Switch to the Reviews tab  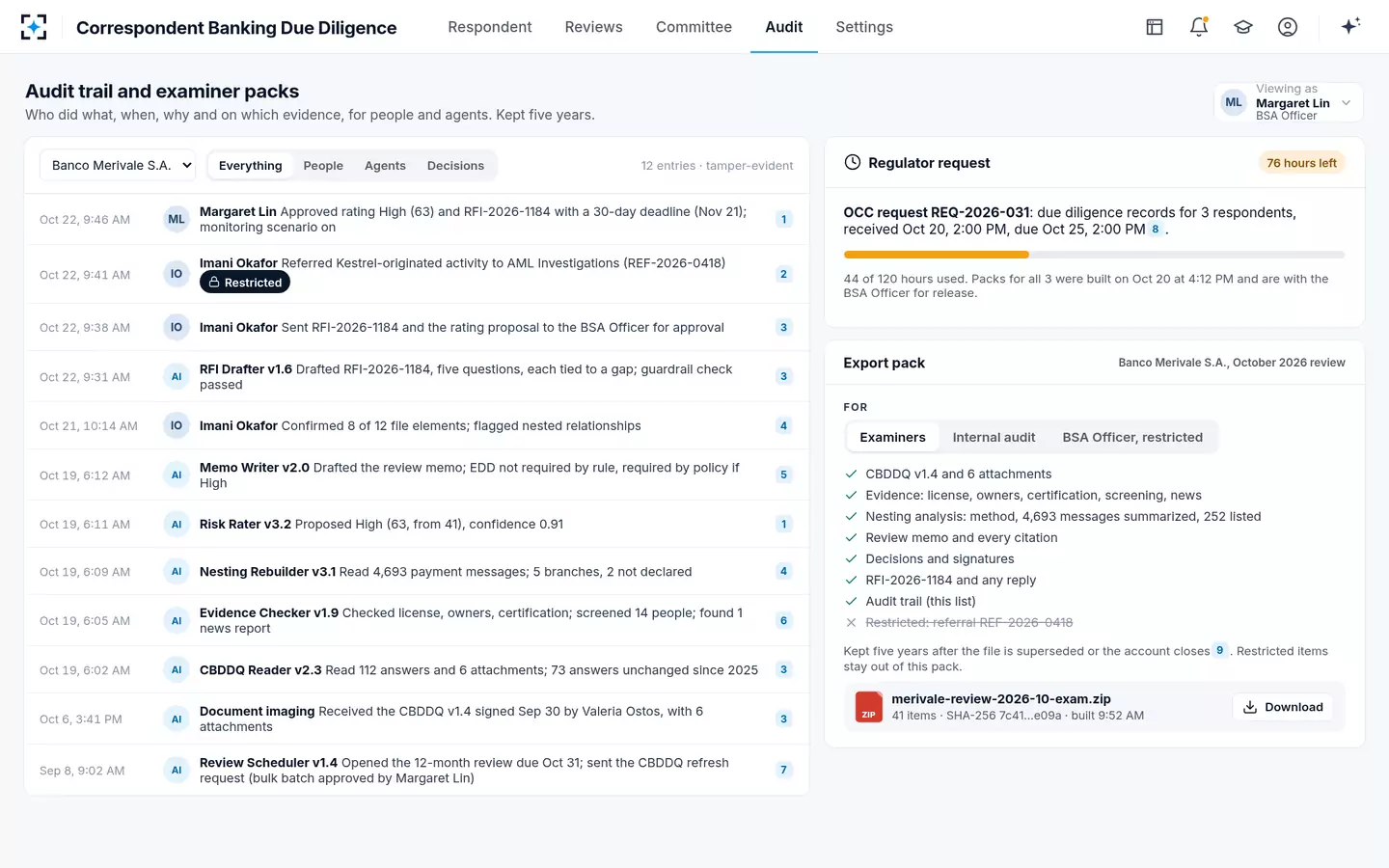[594, 27]
